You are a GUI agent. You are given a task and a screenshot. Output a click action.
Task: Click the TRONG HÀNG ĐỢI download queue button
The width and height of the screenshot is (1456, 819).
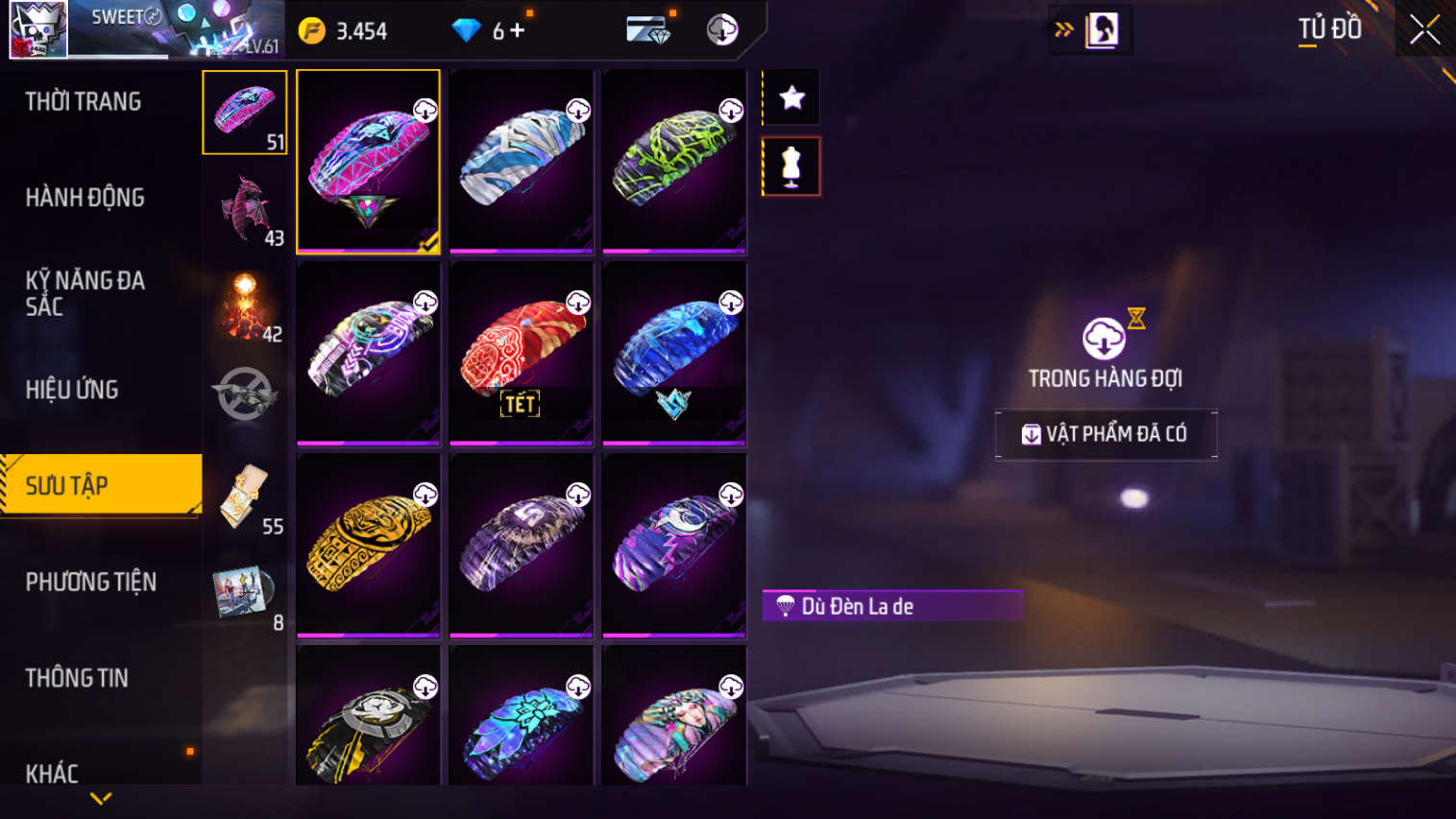coord(1104,350)
